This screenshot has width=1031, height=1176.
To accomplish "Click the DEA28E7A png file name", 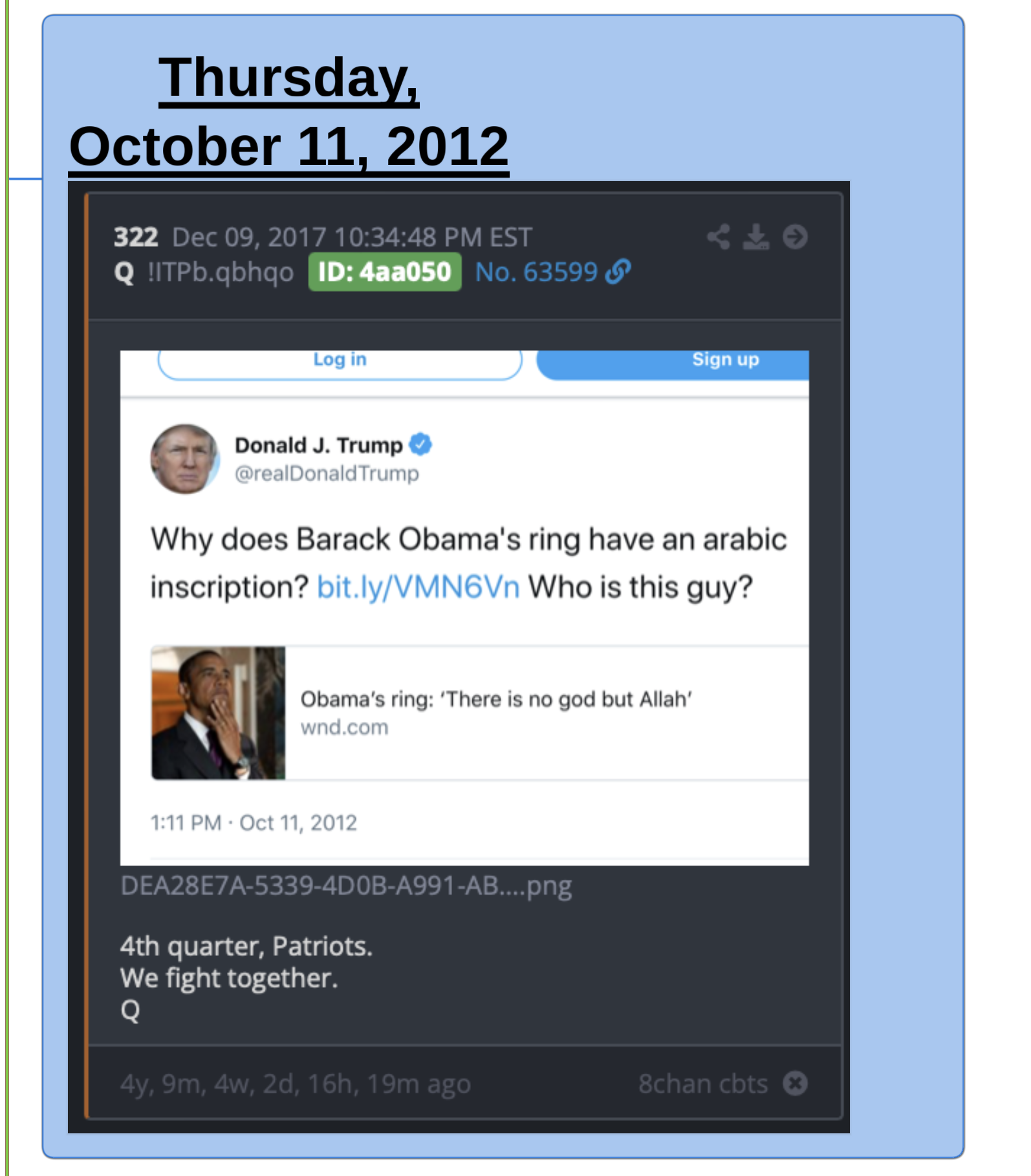I will 346,886.
